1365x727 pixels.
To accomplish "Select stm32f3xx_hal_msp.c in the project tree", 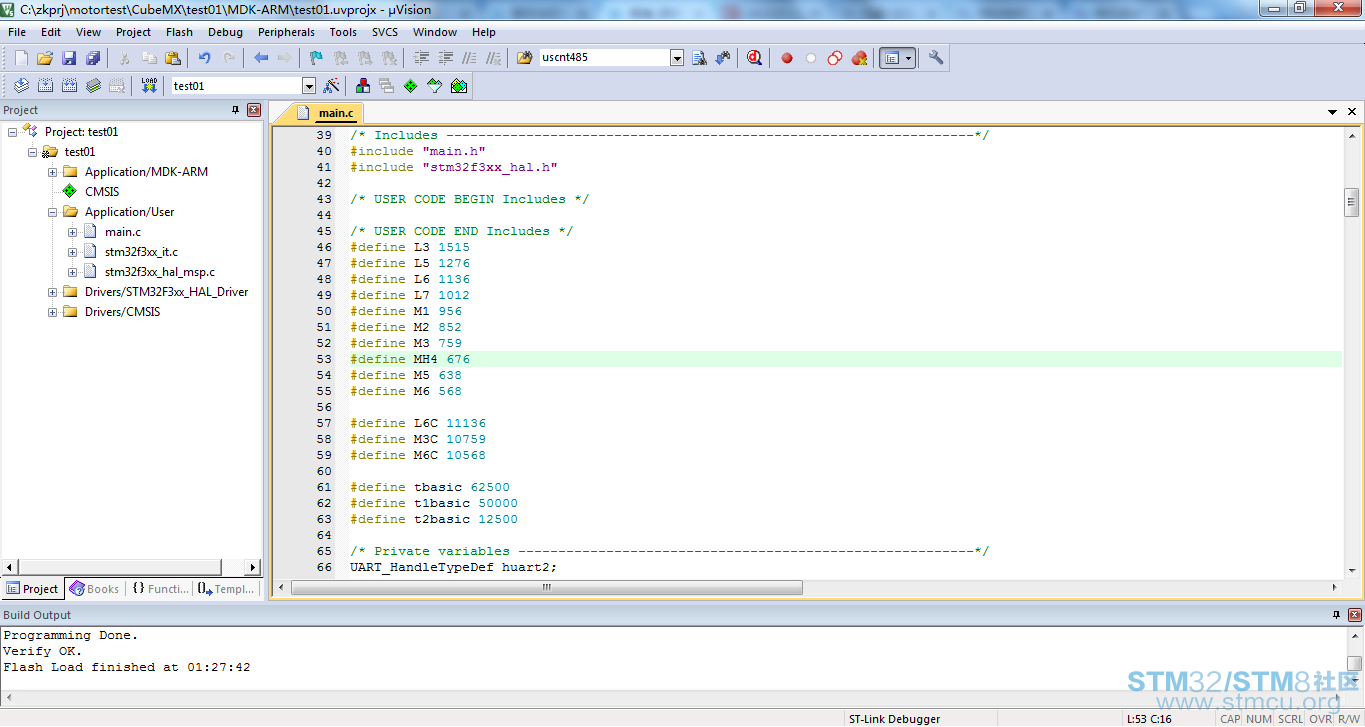I will click(x=160, y=272).
